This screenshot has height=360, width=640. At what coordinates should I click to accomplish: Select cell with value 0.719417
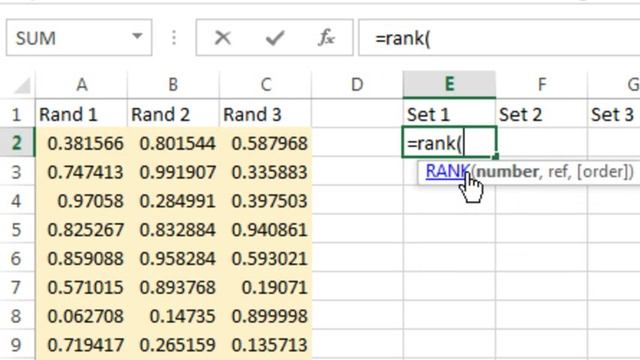pos(82,345)
